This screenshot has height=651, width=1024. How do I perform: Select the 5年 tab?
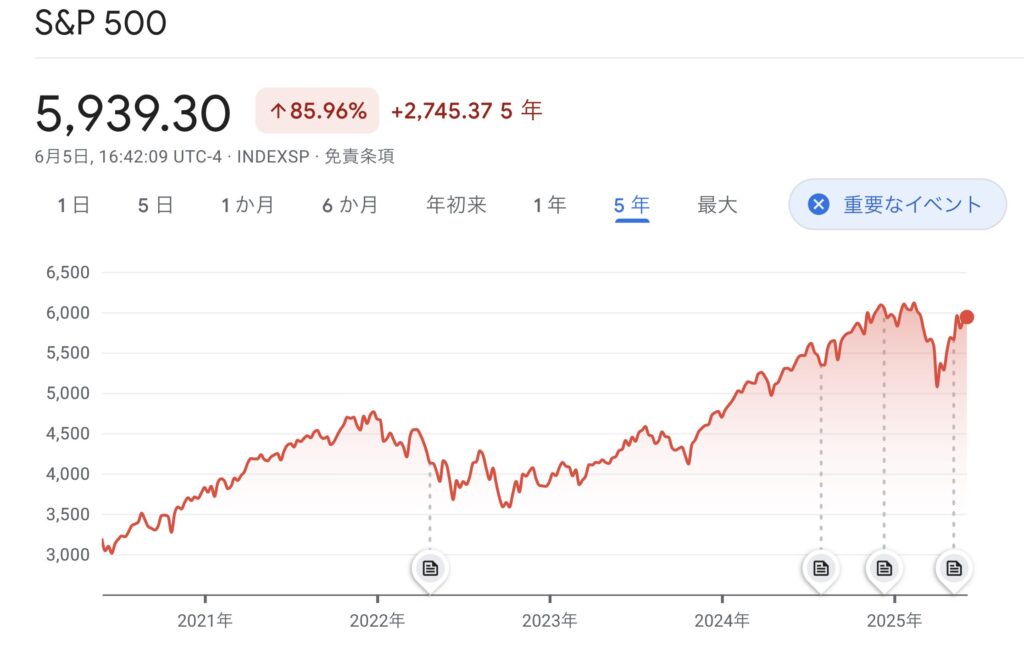(x=632, y=206)
